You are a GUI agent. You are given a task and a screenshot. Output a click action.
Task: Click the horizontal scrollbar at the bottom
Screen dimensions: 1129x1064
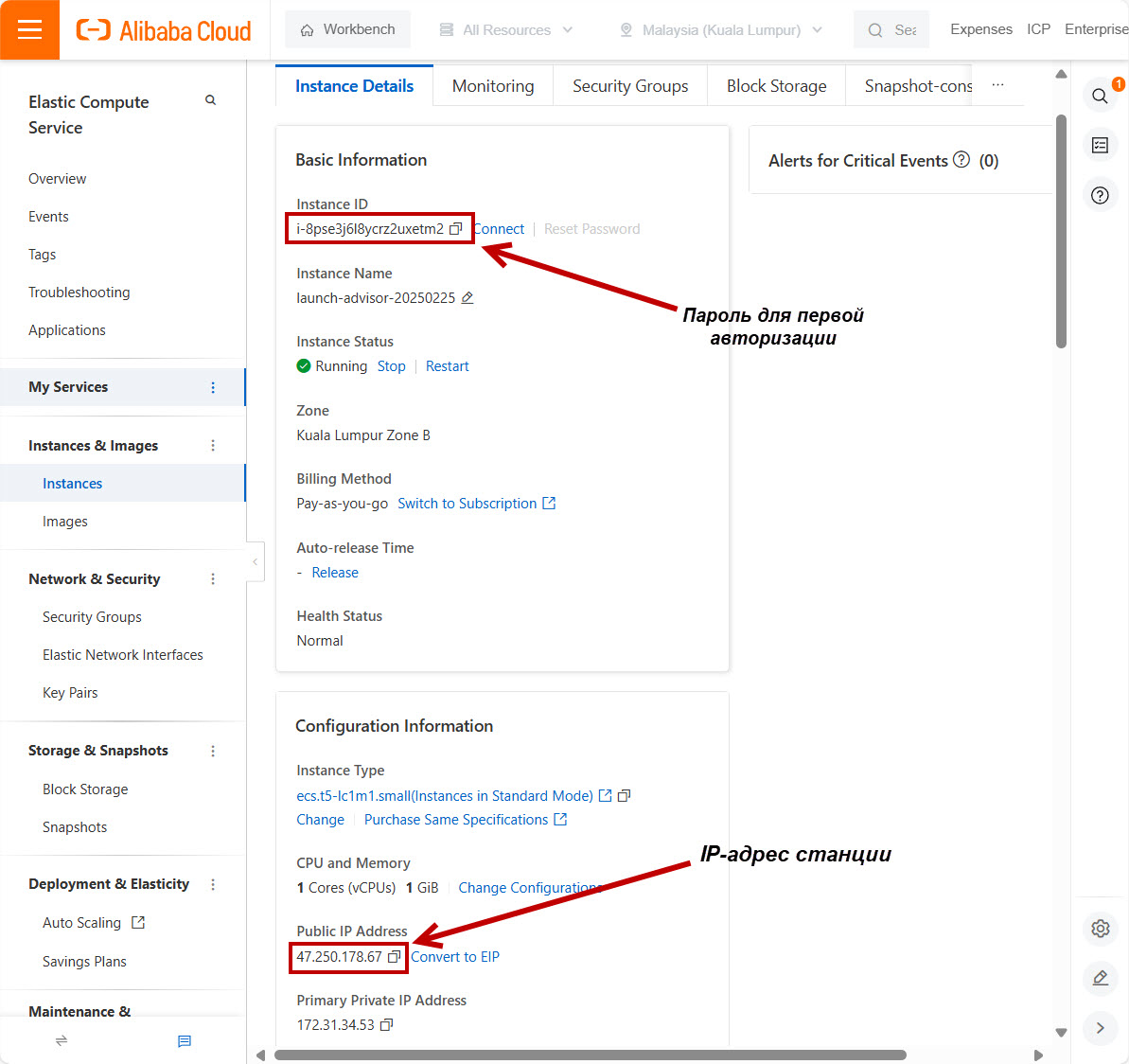pyautogui.click(x=590, y=1055)
